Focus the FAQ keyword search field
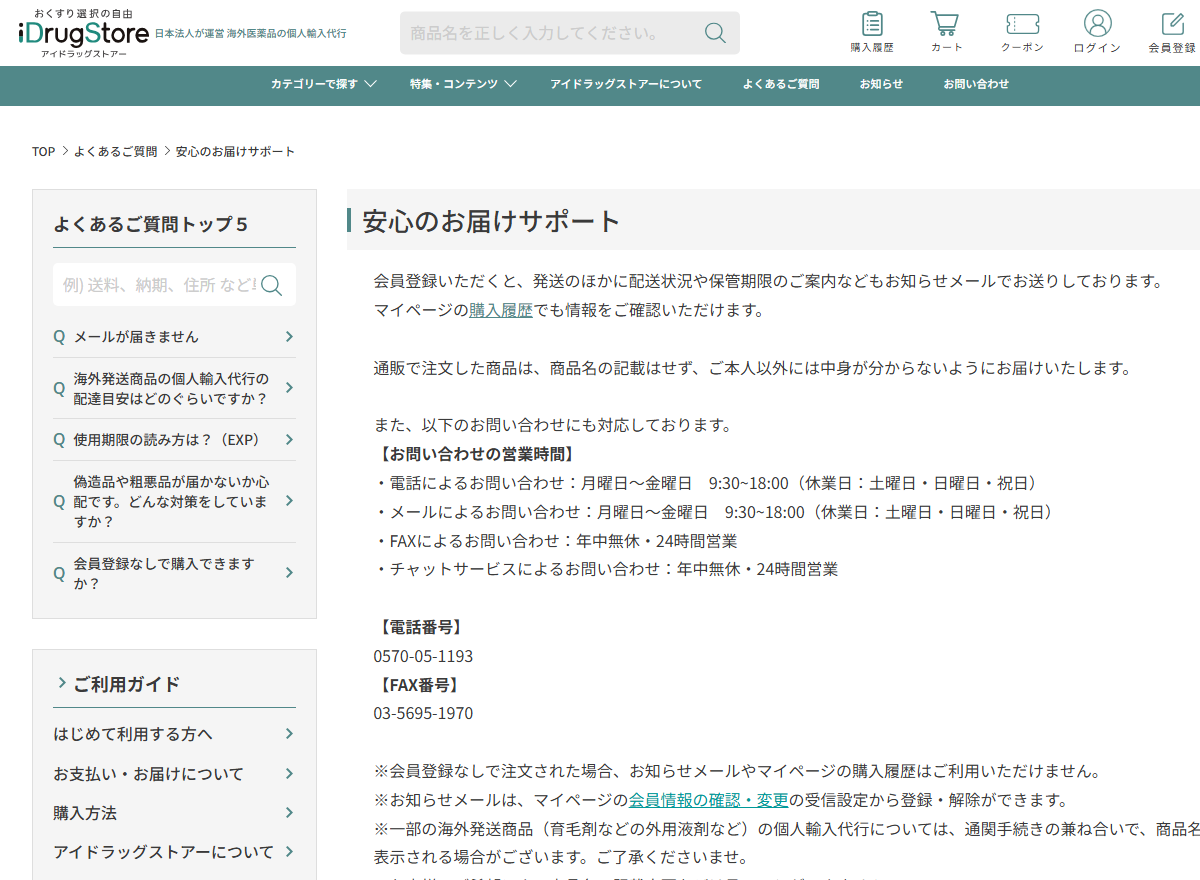The height and width of the screenshot is (880, 1200). (157, 286)
